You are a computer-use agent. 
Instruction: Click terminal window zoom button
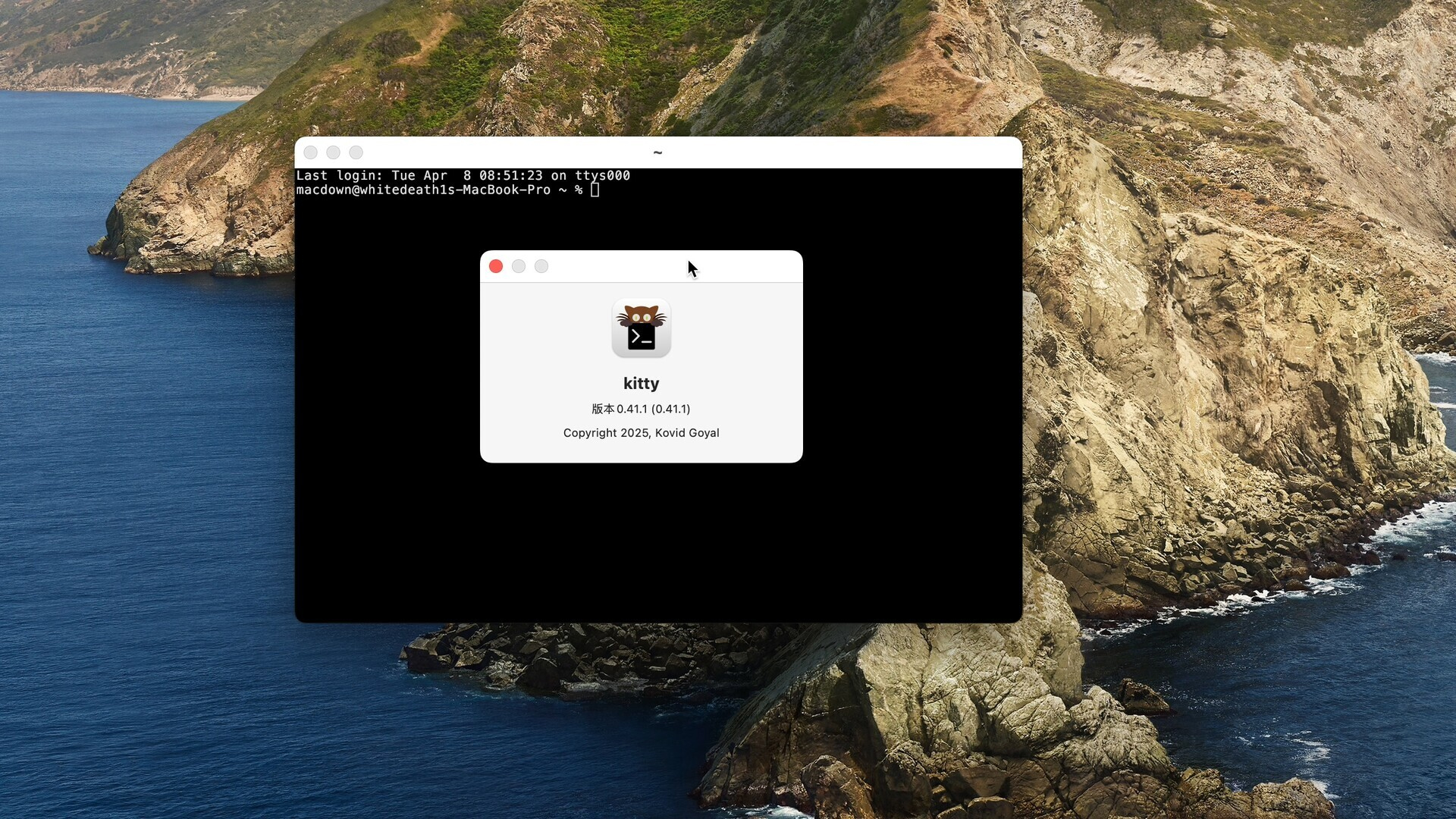356,152
